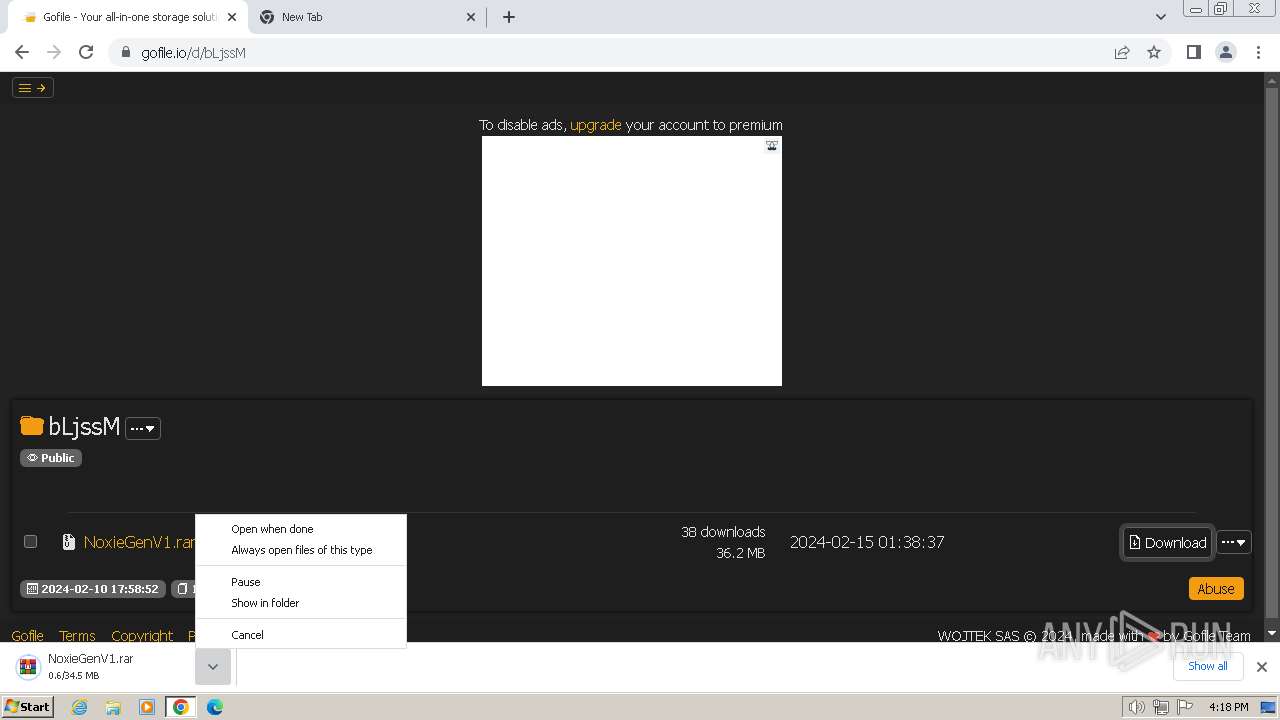Open the Gofile sidebar menu toggle

pyautogui.click(x=33, y=88)
